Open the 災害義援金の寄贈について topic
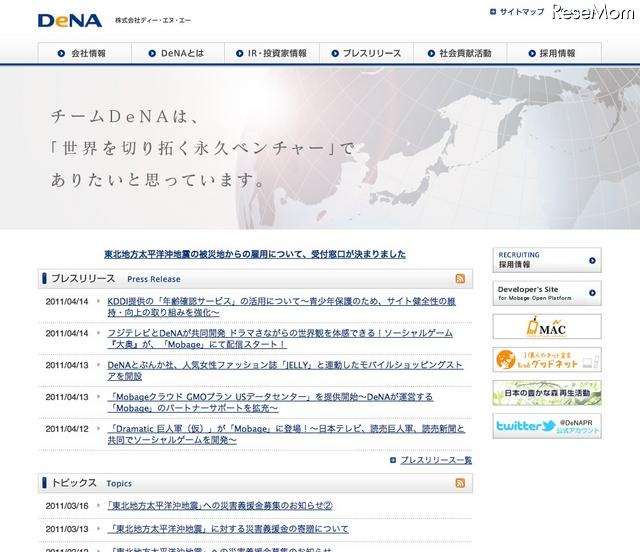The image size is (640, 552). click(x=228, y=529)
